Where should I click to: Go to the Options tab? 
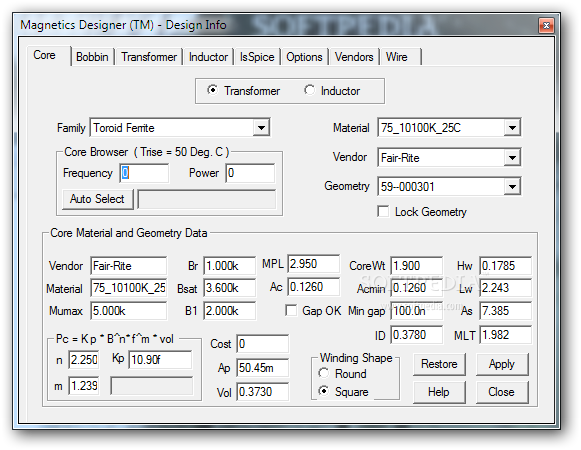click(x=304, y=57)
